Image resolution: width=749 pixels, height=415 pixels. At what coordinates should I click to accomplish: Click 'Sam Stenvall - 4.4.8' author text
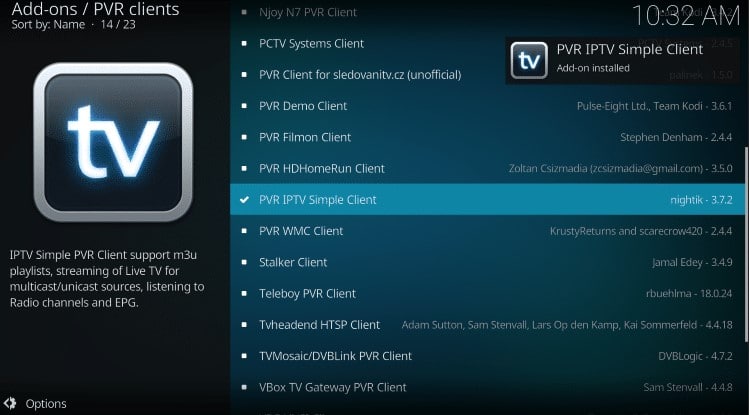pos(688,387)
